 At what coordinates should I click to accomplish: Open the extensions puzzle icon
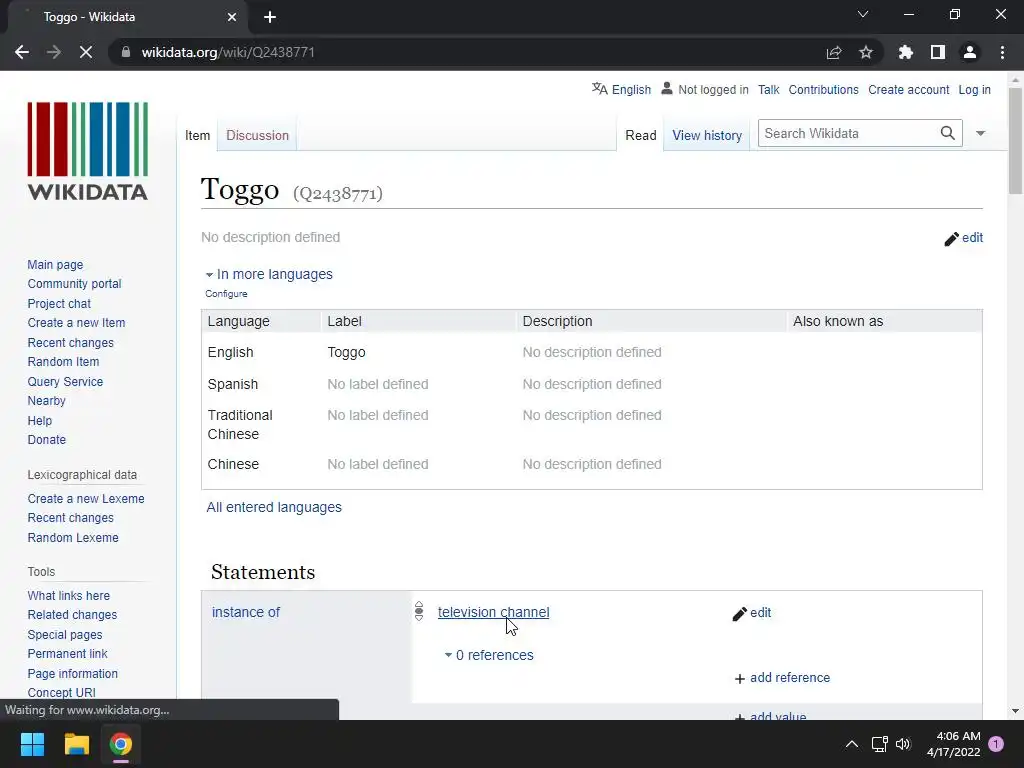906,52
